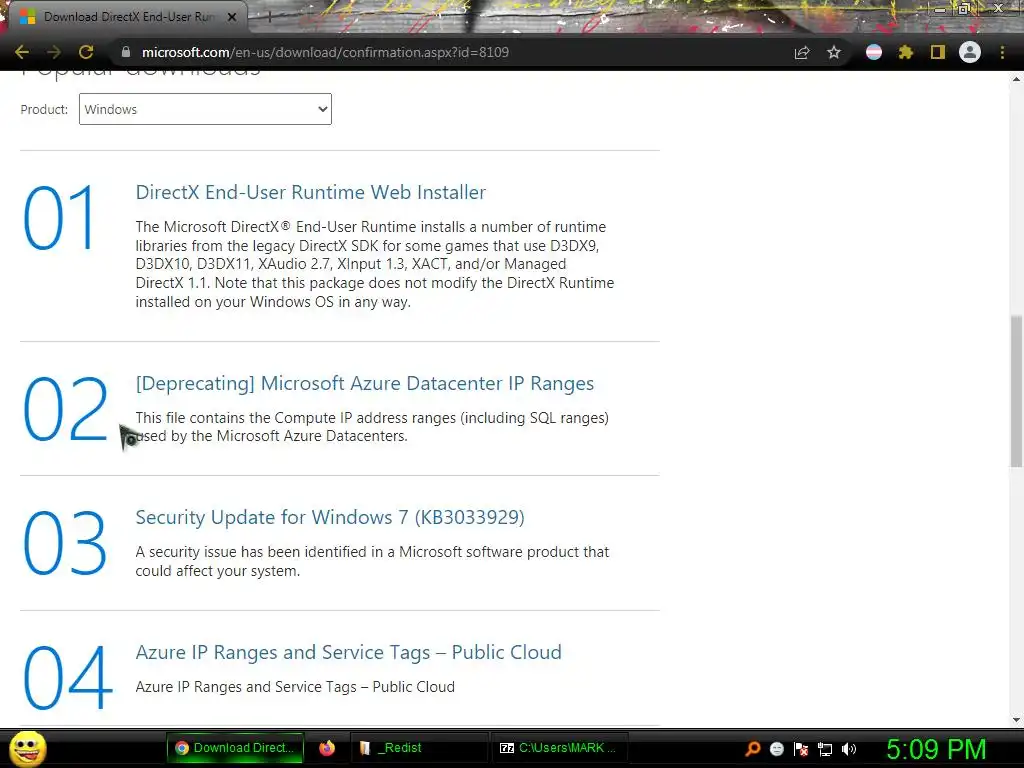Bookmark this page with the star
The height and width of the screenshot is (768, 1024).
point(834,52)
